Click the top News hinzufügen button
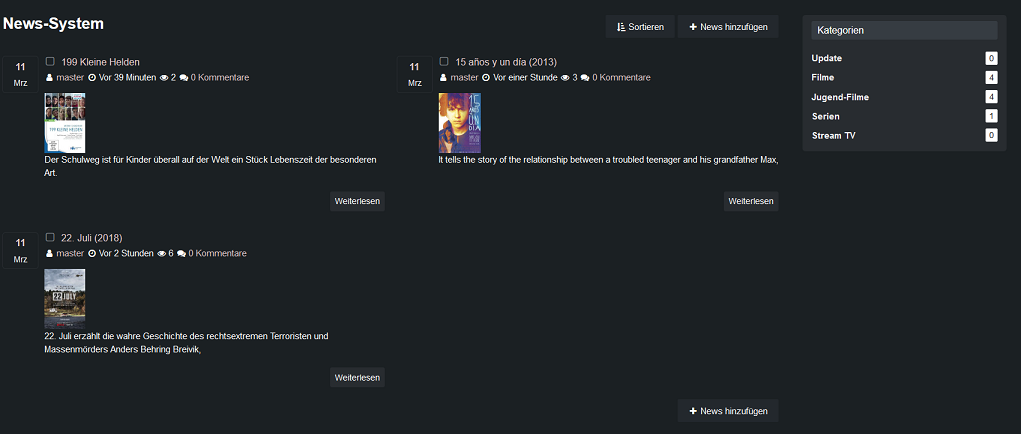 coord(728,27)
